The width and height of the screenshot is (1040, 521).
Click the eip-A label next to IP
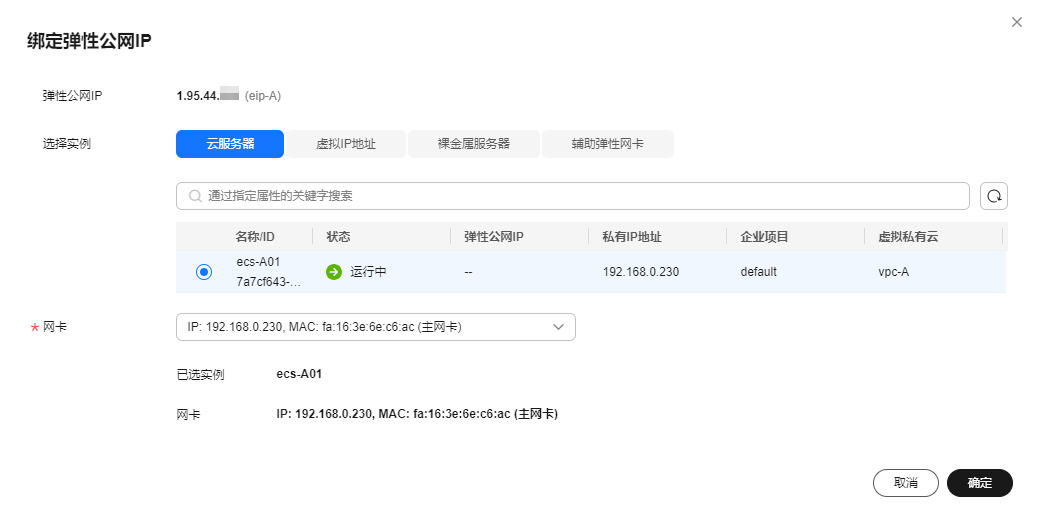(263, 96)
